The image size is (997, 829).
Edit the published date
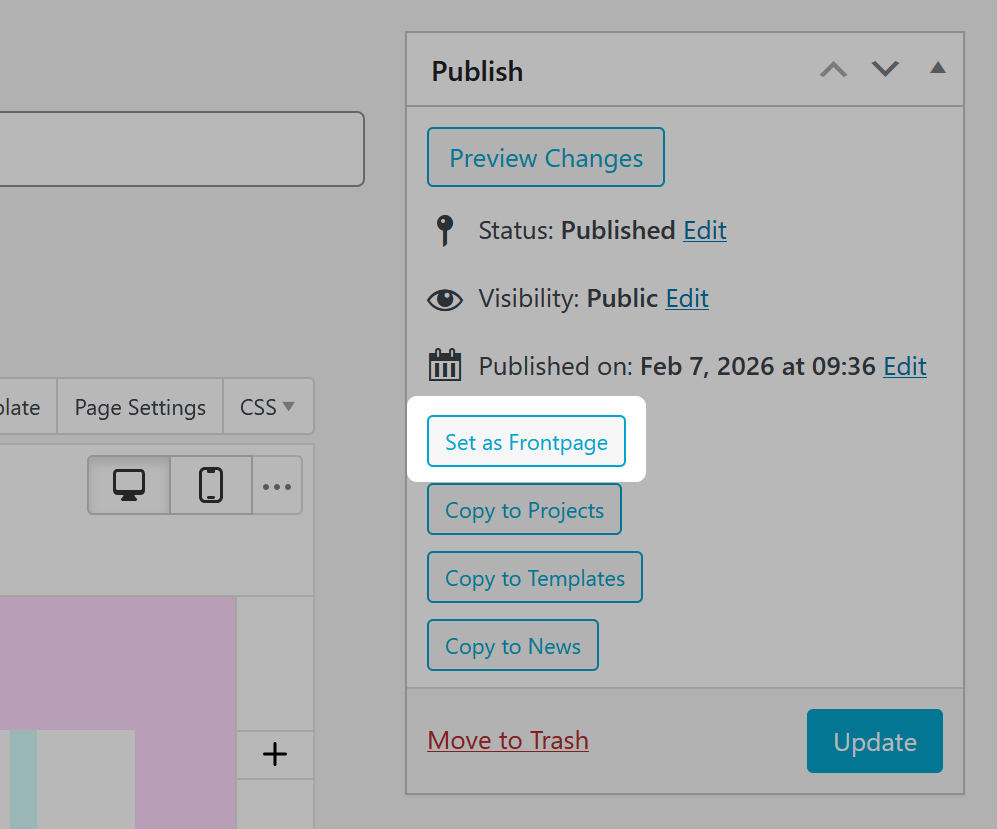(x=905, y=366)
